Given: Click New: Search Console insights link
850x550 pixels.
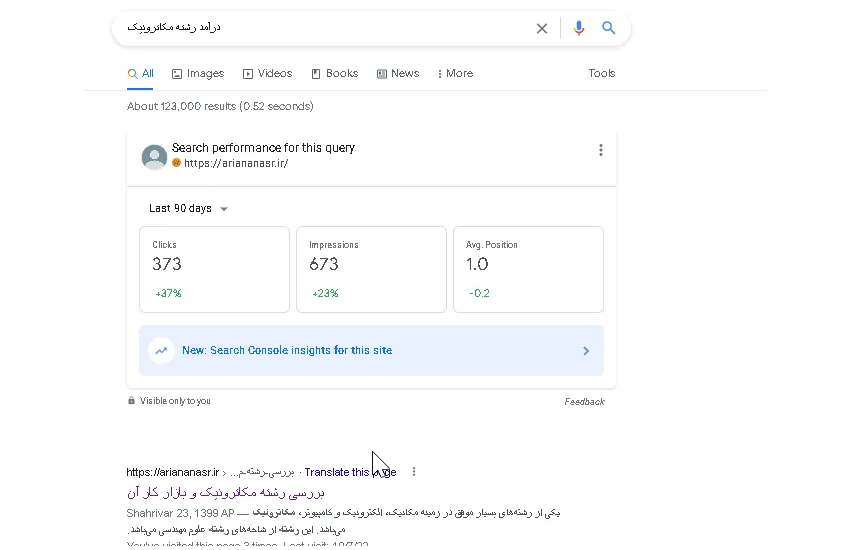Looking at the screenshot, I should (x=287, y=351).
